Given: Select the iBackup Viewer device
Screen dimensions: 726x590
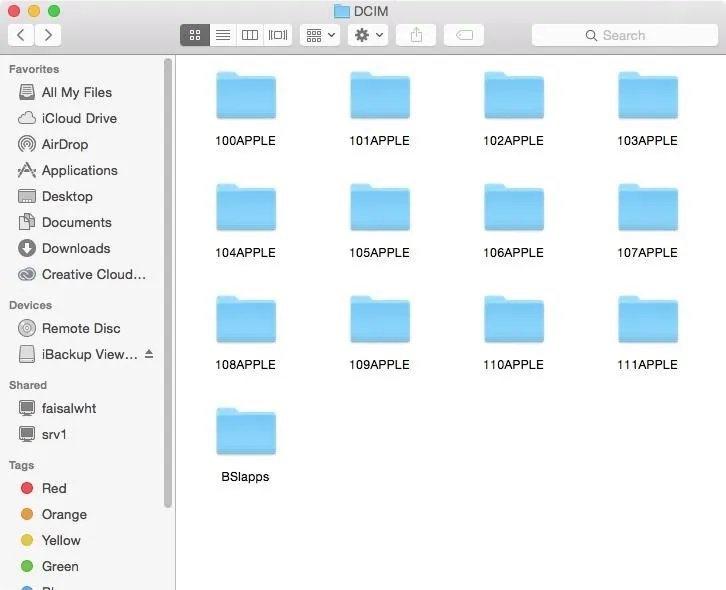Looking at the screenshot, I should click(x=78, y=354).
